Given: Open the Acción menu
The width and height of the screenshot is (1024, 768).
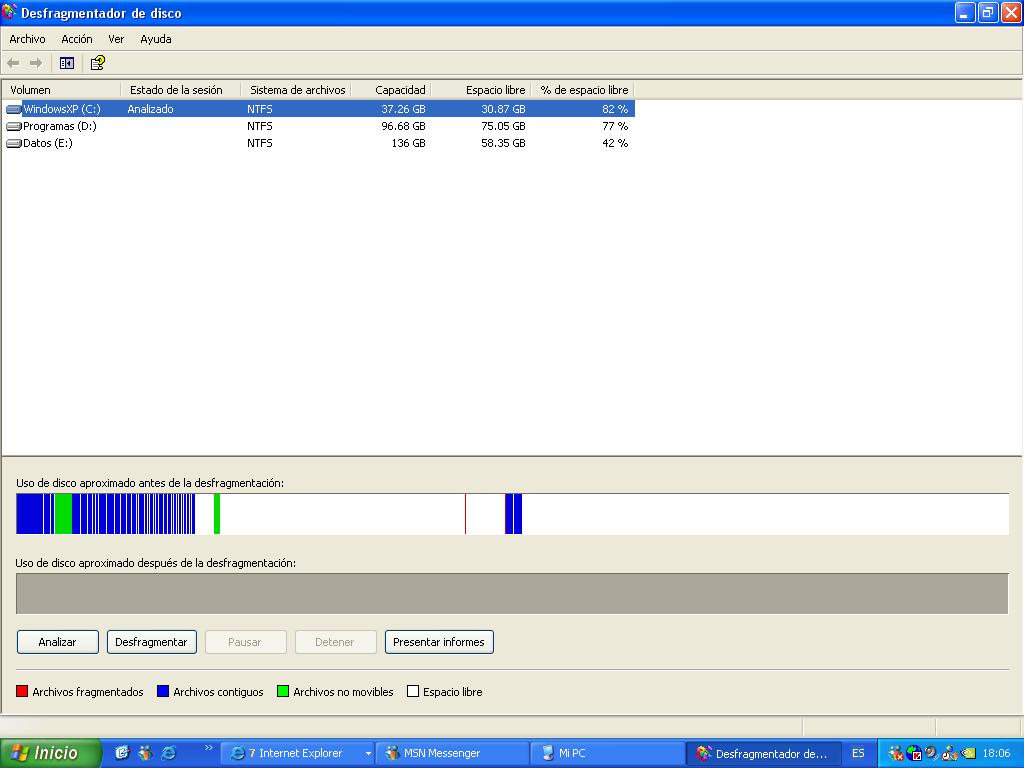Looking at the screenshot, I should coord(77,39).
